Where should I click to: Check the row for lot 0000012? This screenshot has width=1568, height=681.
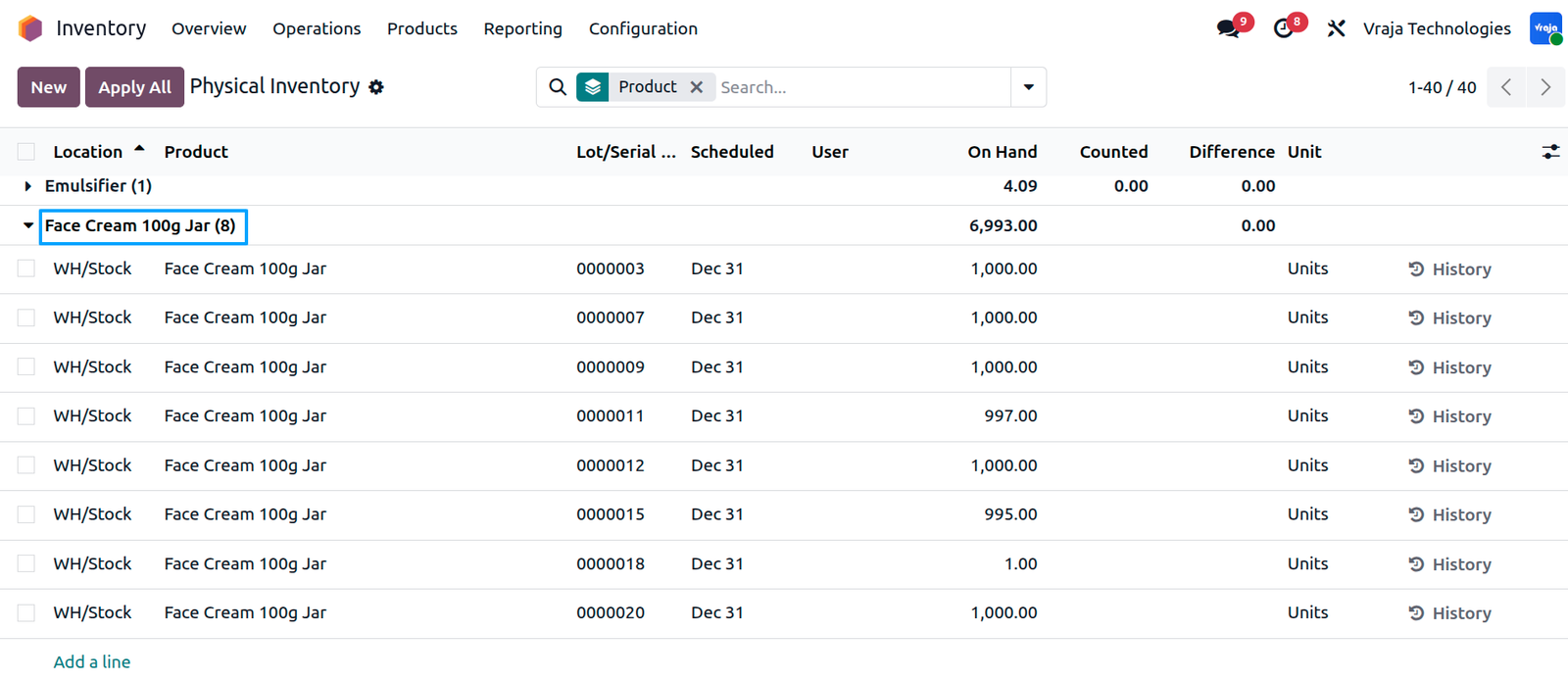26,465
